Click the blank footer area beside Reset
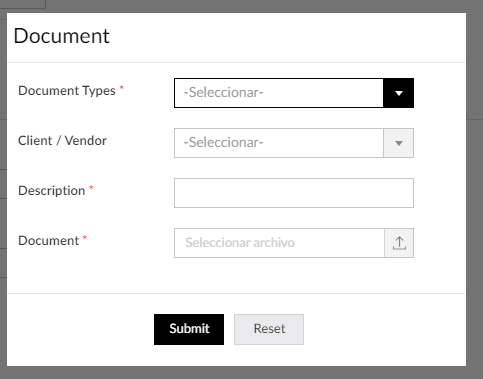 point(383,329)
